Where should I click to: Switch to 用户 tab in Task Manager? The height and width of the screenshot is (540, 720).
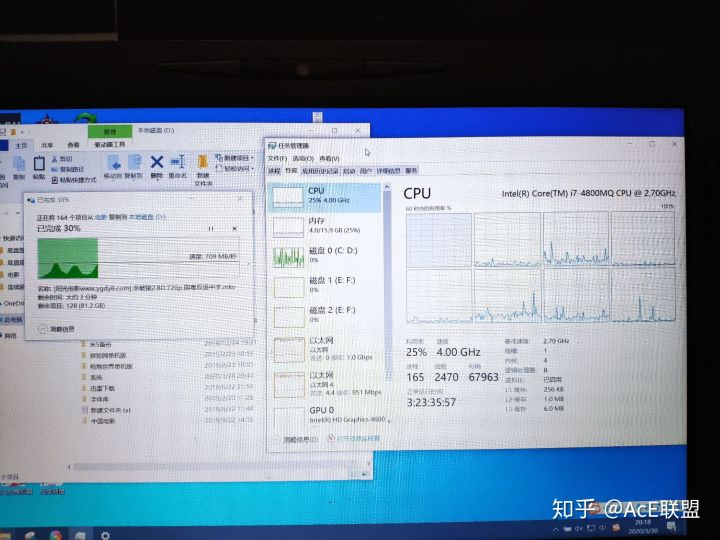coord(366,171)
